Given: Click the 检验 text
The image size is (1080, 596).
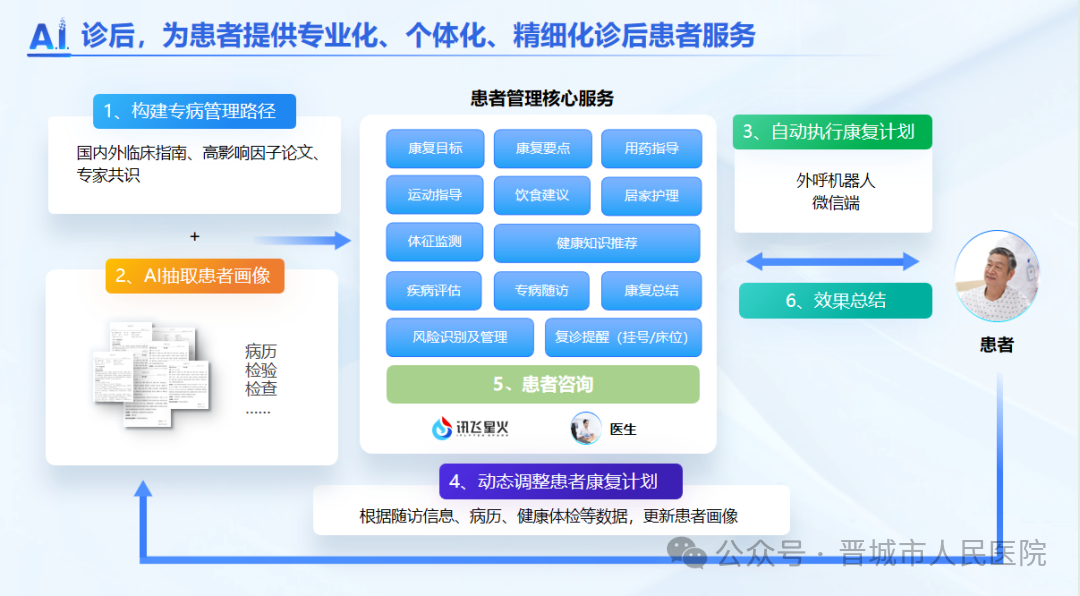Looking at the screenshot, I should tap(261, 370).
